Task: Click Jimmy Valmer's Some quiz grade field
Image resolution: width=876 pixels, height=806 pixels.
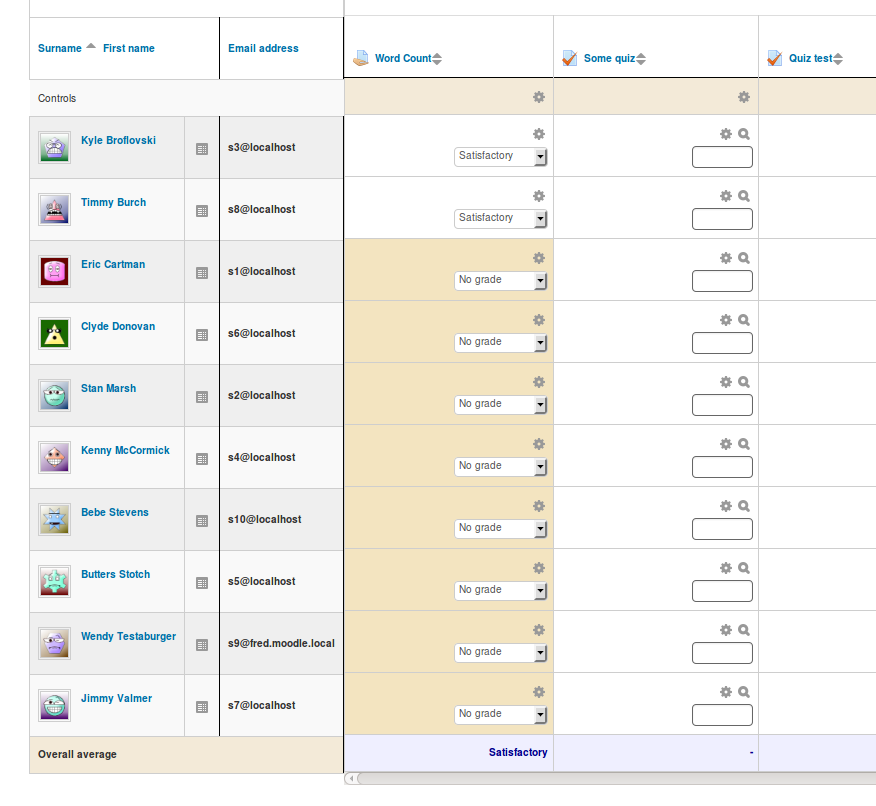Action: click(722, 715)
